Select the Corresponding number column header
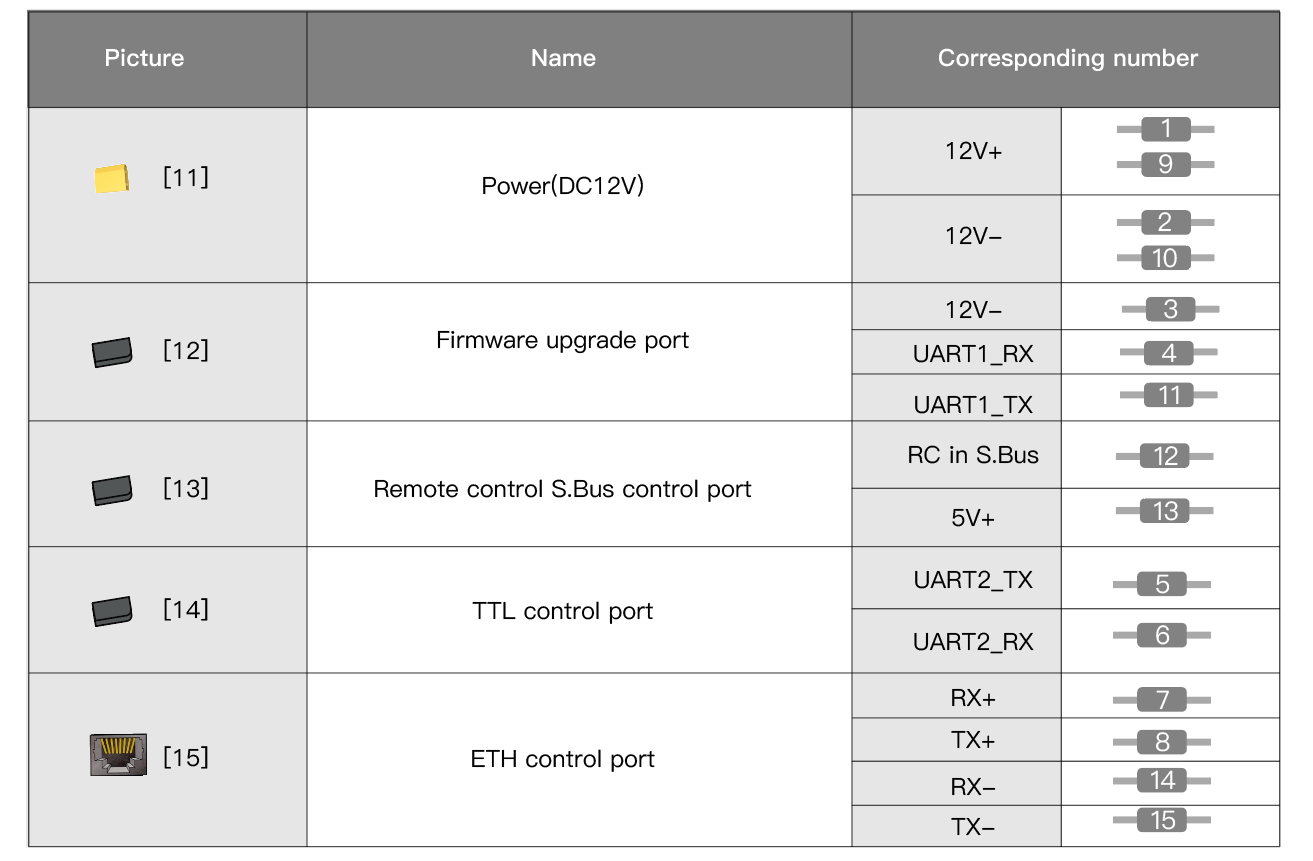This screenshot has height=861, width=1313. click(x=1067, y=58)
